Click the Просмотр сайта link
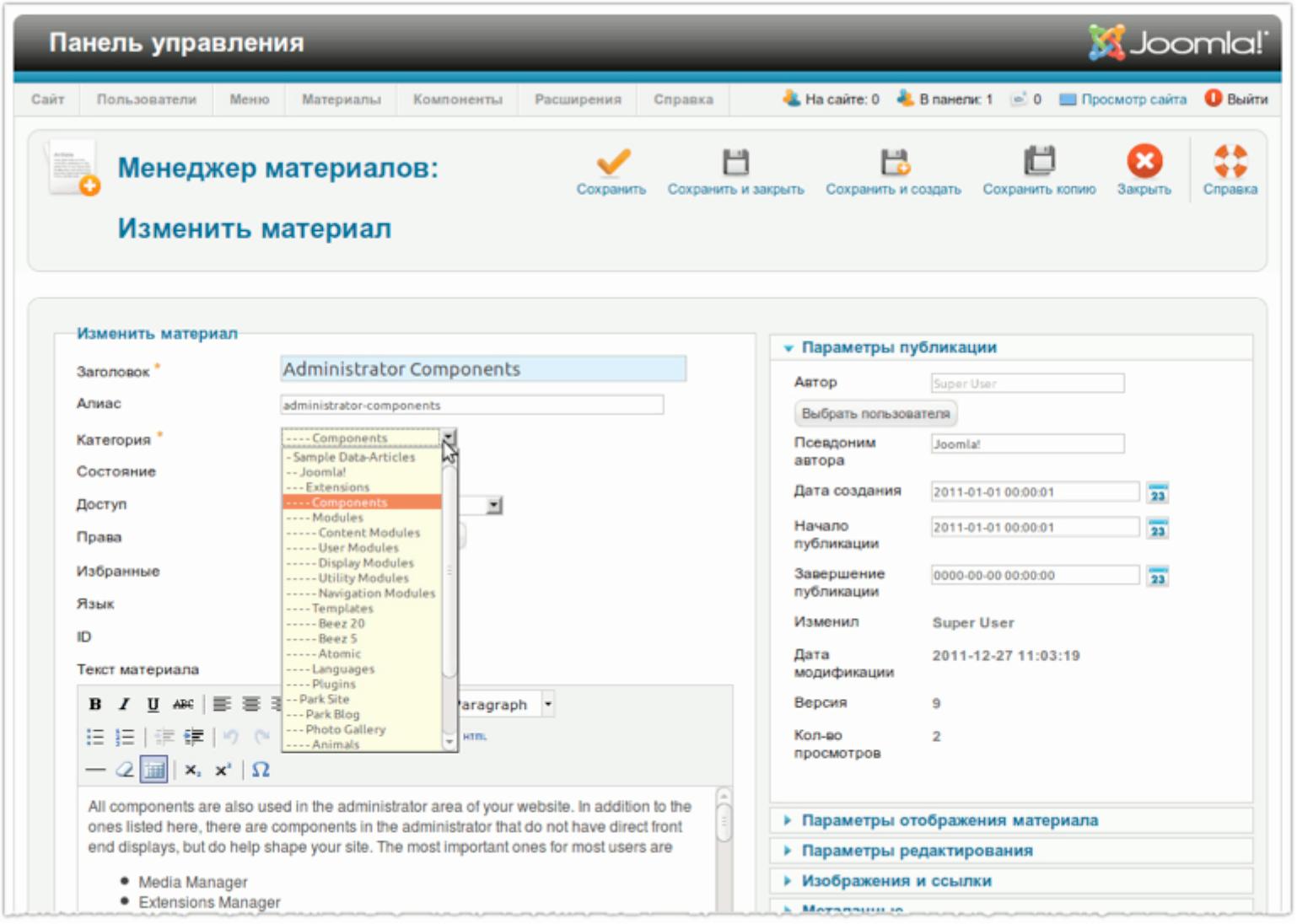Image resolution: width=1297 pixels, height=924 pixels. 1133,99
